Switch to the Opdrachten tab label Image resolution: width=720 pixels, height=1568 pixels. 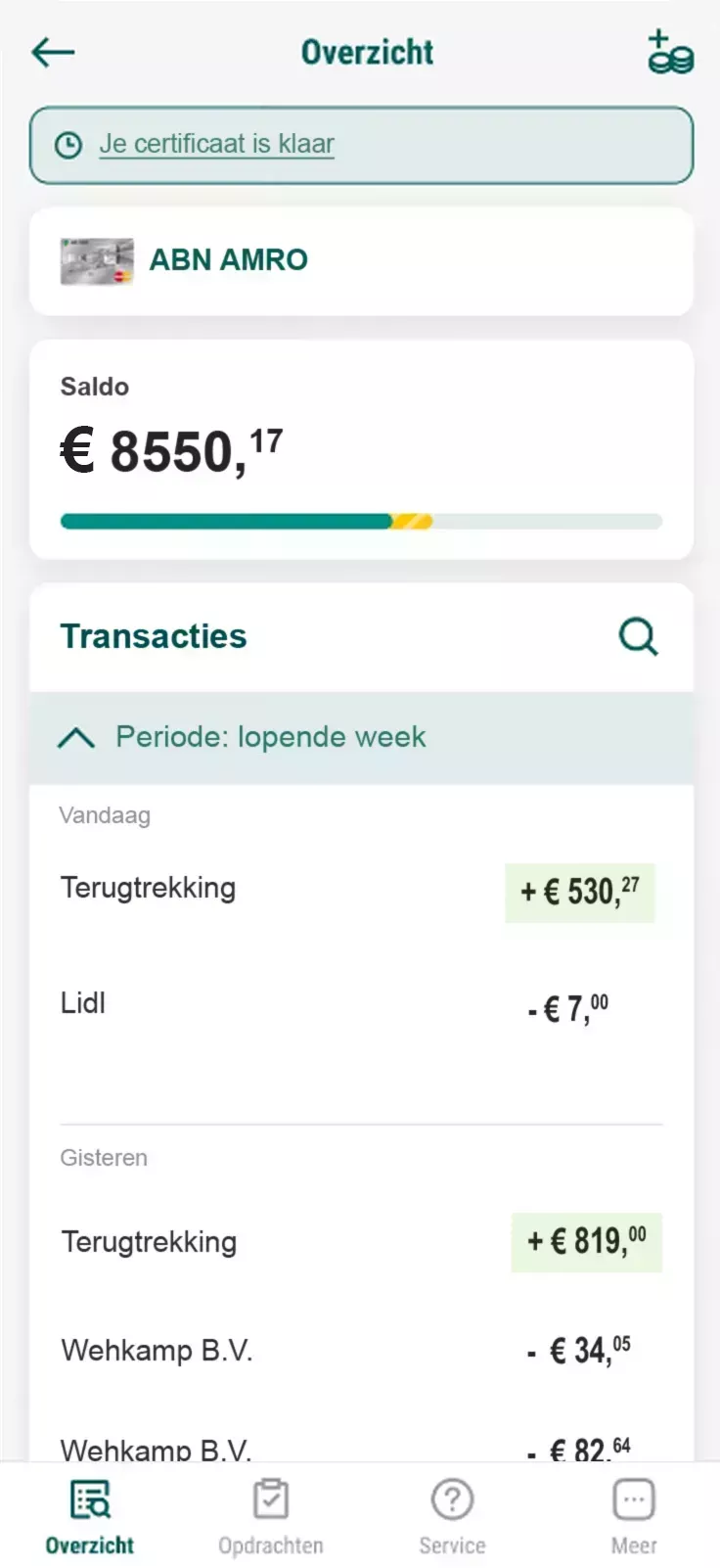tap(271, 1545)
